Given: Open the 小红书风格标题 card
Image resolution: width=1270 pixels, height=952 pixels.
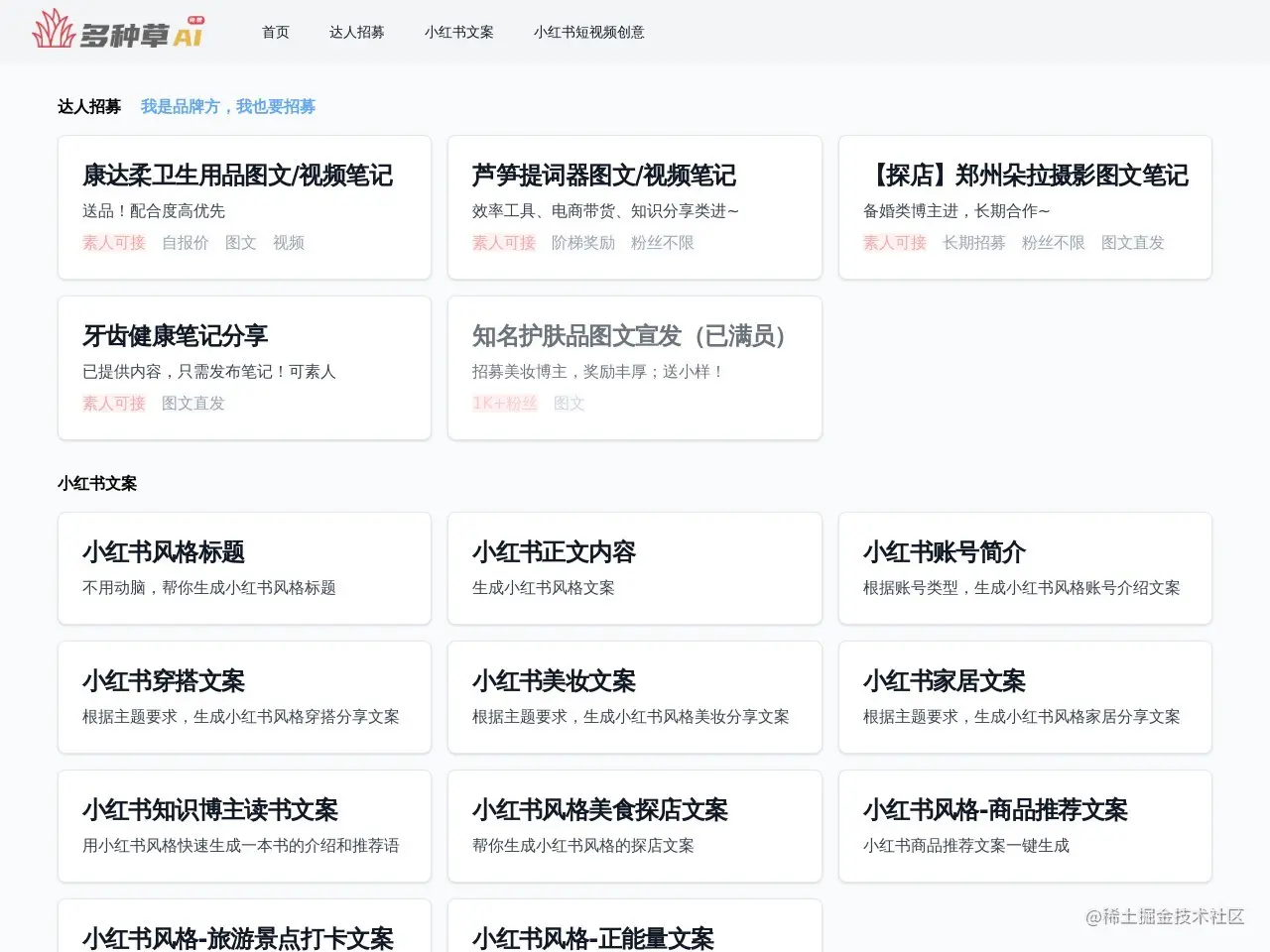Looking at the screenshot, I should coord(244,568).
